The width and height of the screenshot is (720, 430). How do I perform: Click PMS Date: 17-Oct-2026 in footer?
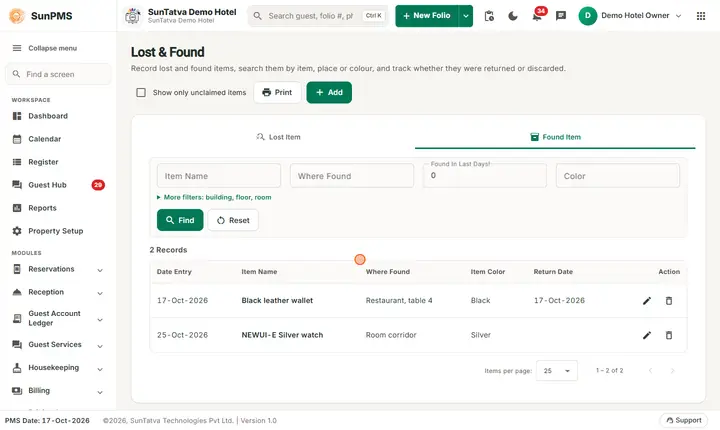click(x=47, y=420)
